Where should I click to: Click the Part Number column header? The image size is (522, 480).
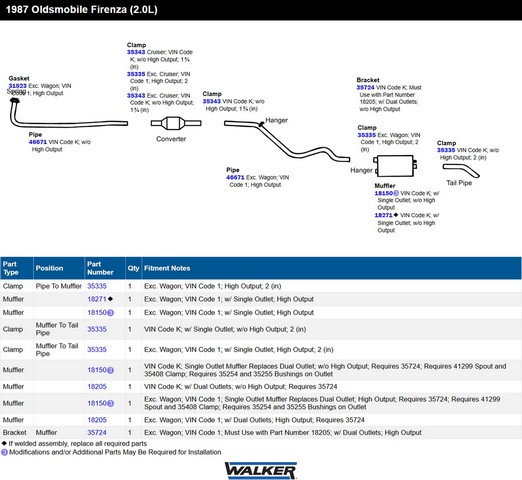pyautogui.click(x=105, y=268)
